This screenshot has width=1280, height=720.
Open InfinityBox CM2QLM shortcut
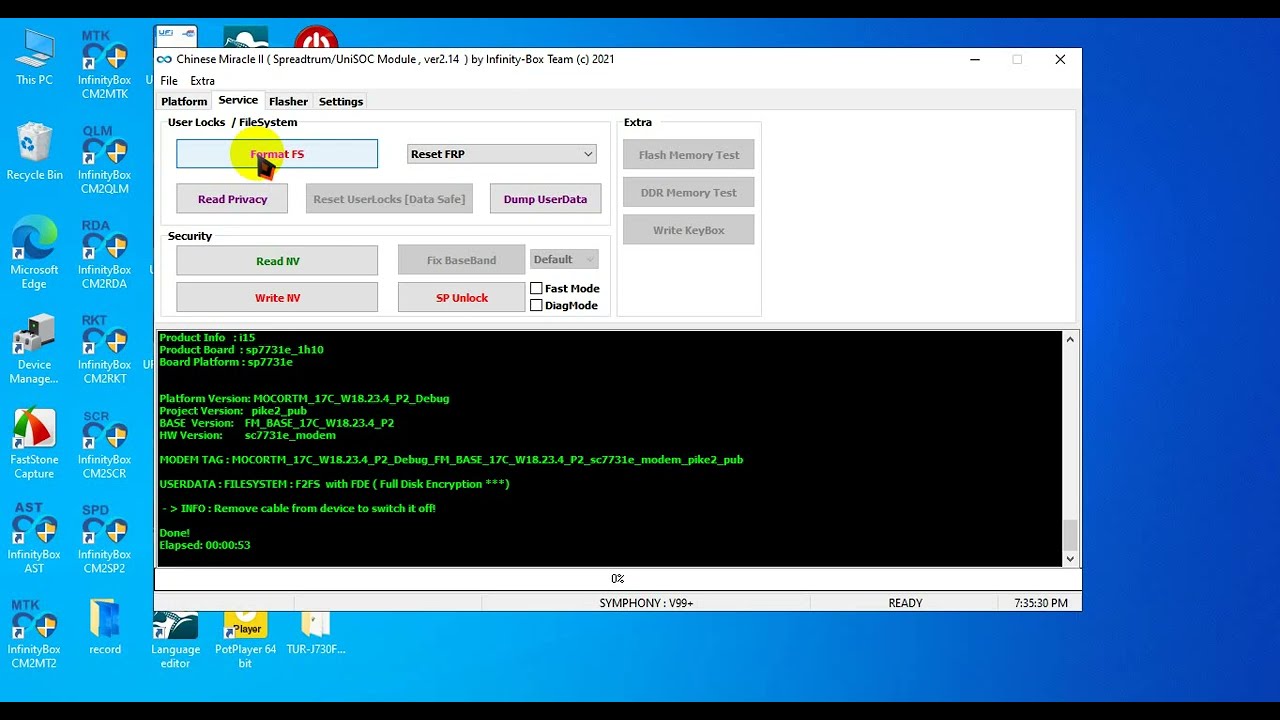[105, 159]
